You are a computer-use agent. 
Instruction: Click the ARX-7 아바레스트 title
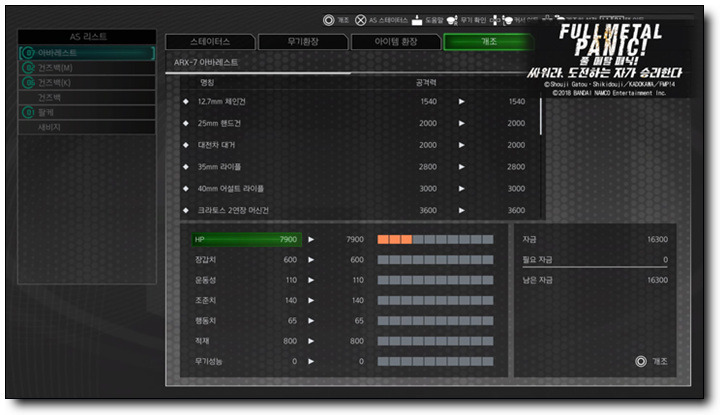pos(206,62)
